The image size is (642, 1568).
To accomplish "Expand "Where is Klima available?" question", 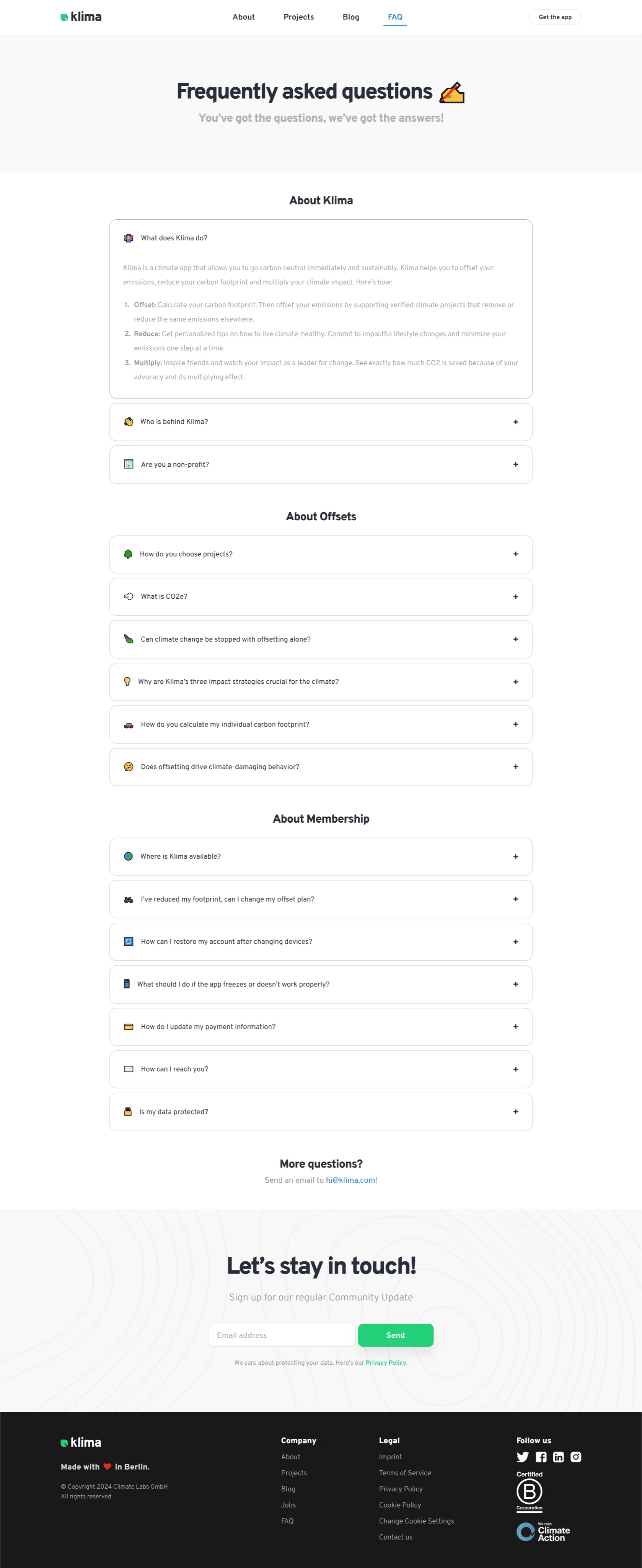I will pos(321,856).
